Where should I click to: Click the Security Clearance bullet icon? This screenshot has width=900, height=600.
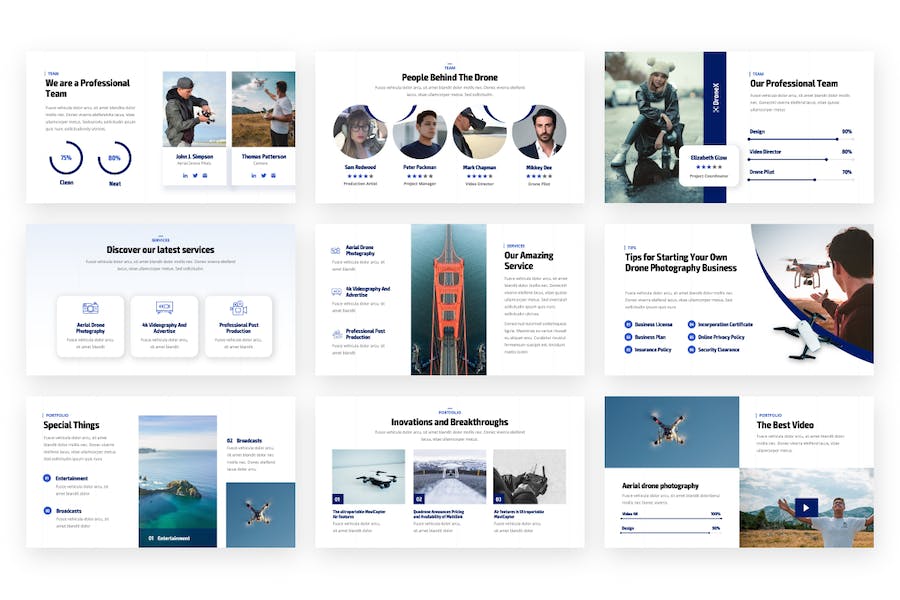(x=691, y=350)
